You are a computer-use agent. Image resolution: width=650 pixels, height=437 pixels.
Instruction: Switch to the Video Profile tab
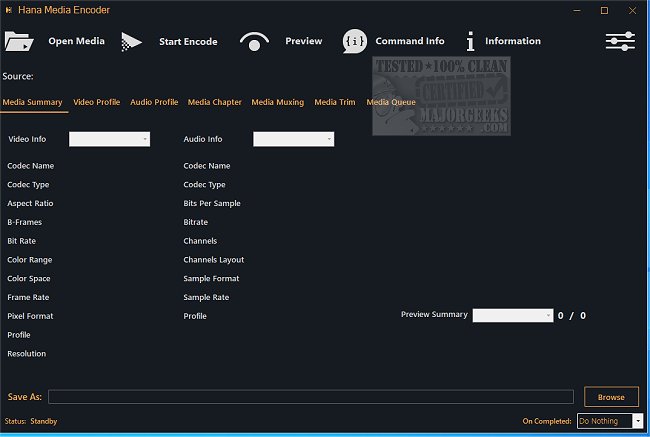click(97, 102)
